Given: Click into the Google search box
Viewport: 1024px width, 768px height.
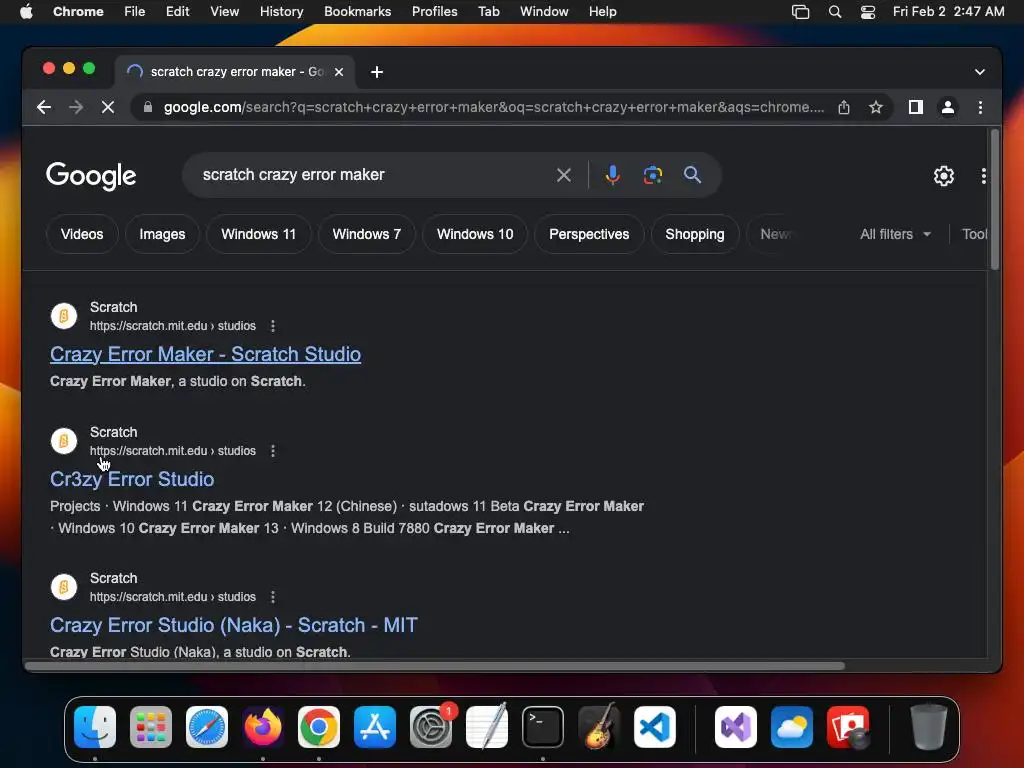Looking at the screenshot, I should point(376,175).
